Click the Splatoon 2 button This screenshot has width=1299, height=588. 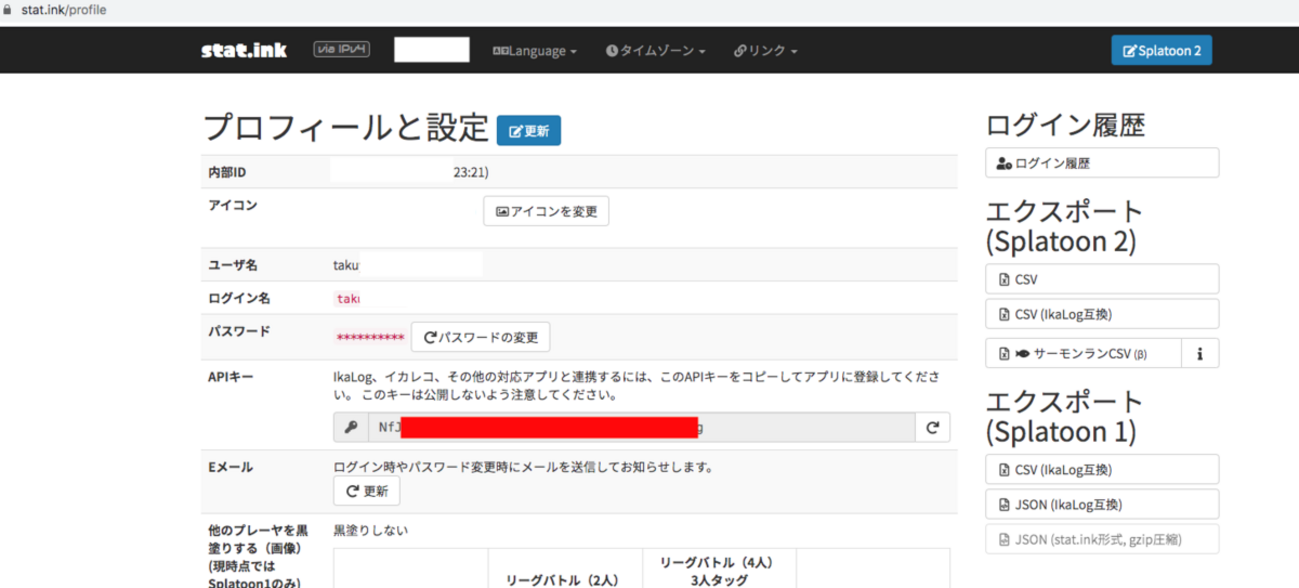[1161, 50]
